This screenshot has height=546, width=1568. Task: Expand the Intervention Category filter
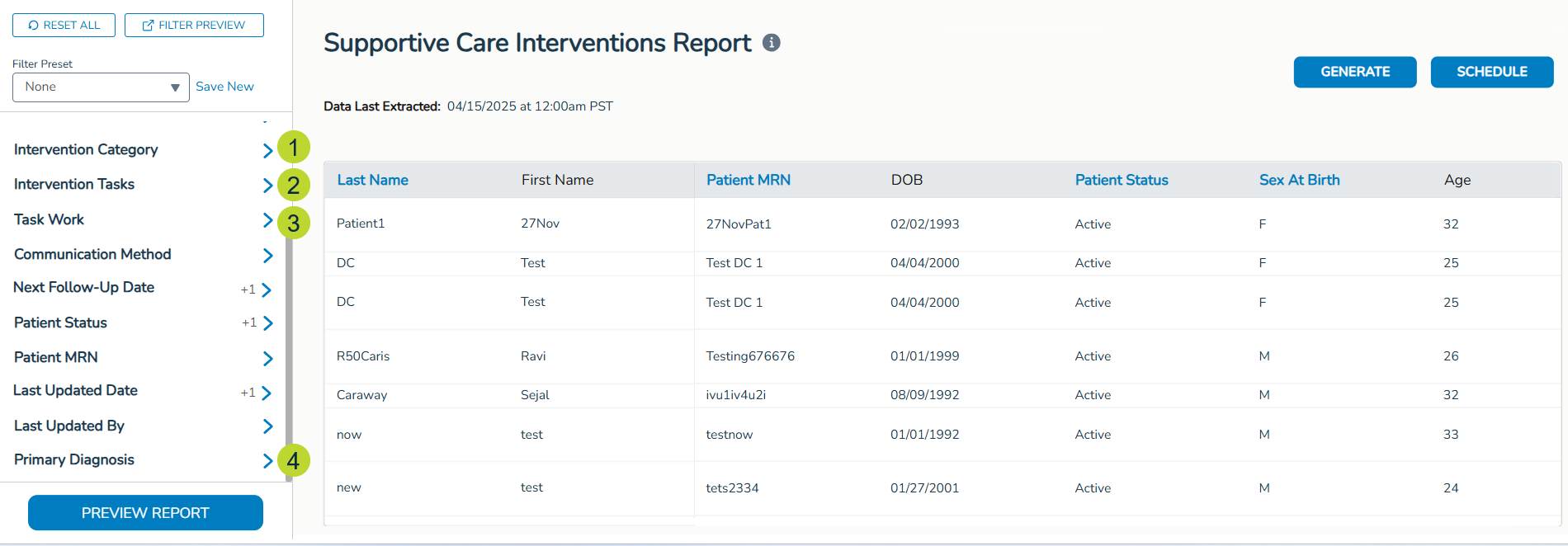tap(267, 150)
